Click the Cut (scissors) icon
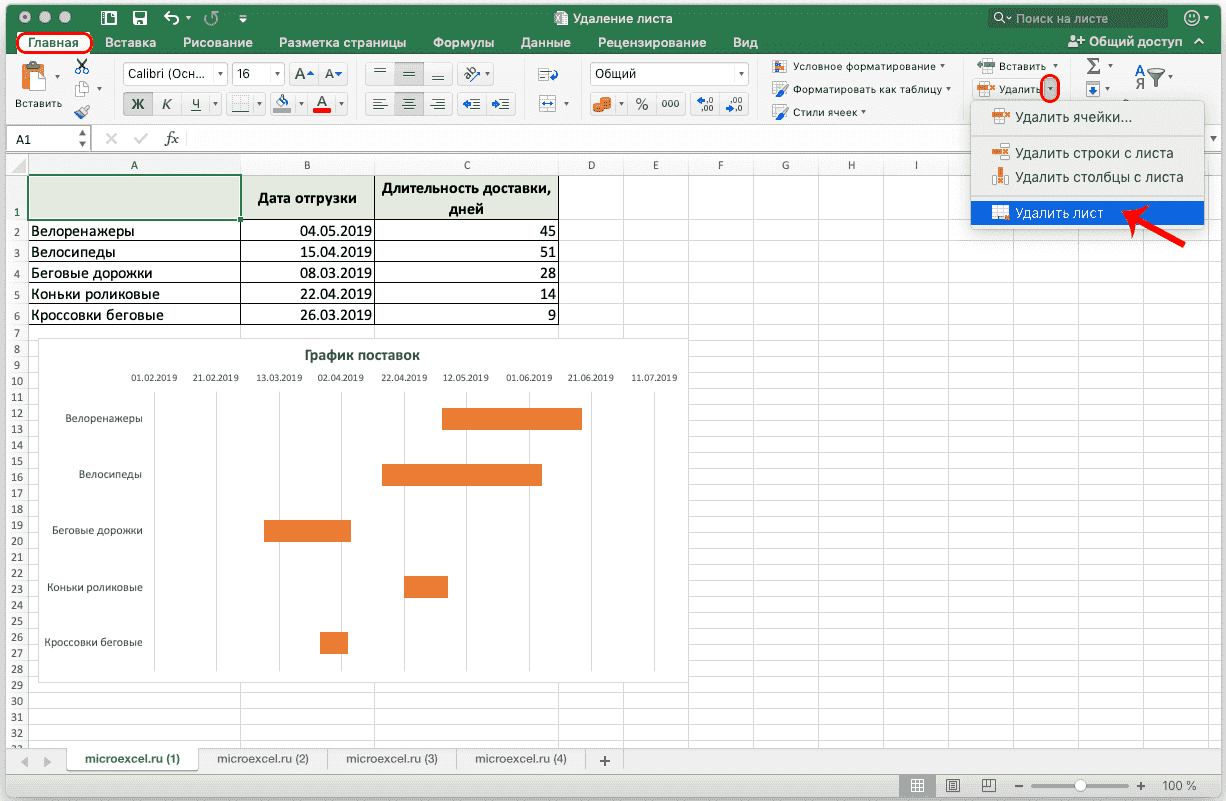This screenshot has height=801, width=1226. (x=82, y=67)
